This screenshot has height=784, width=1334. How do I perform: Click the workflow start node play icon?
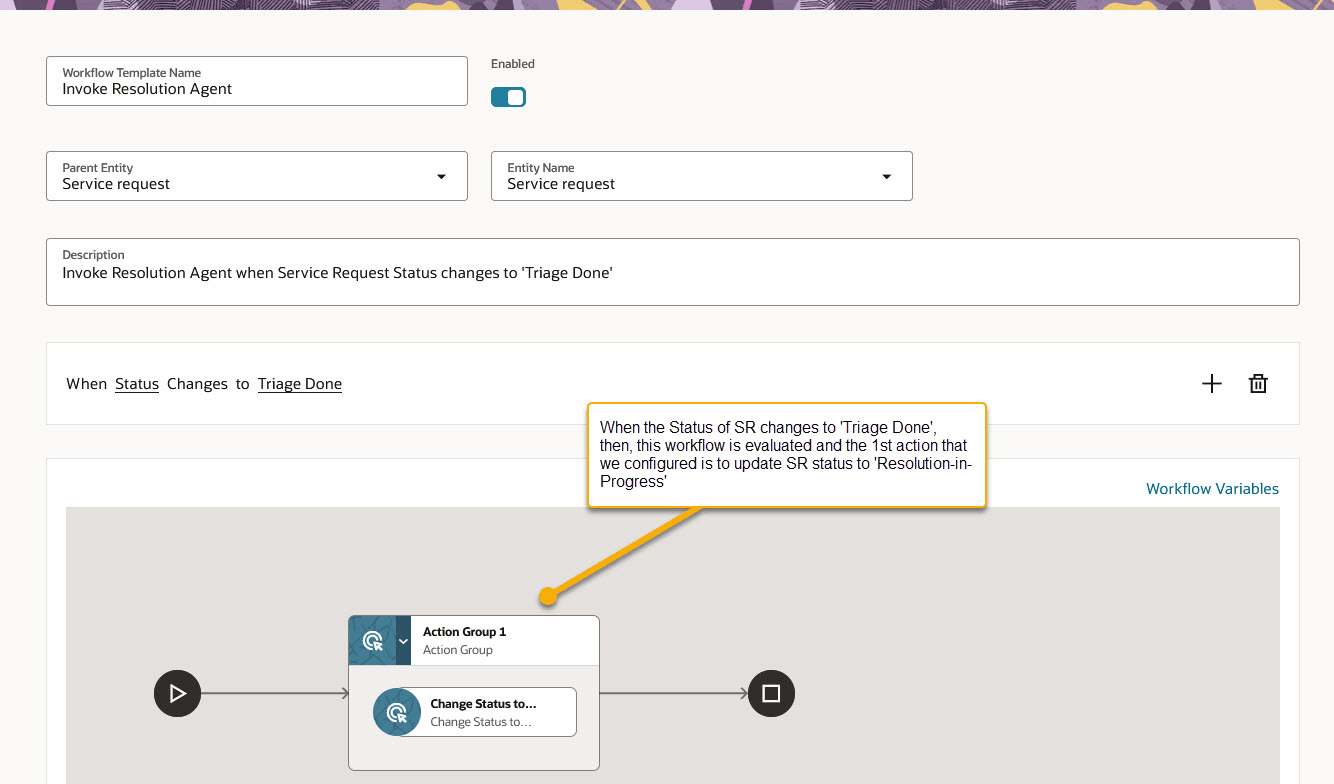coord(177,693)
